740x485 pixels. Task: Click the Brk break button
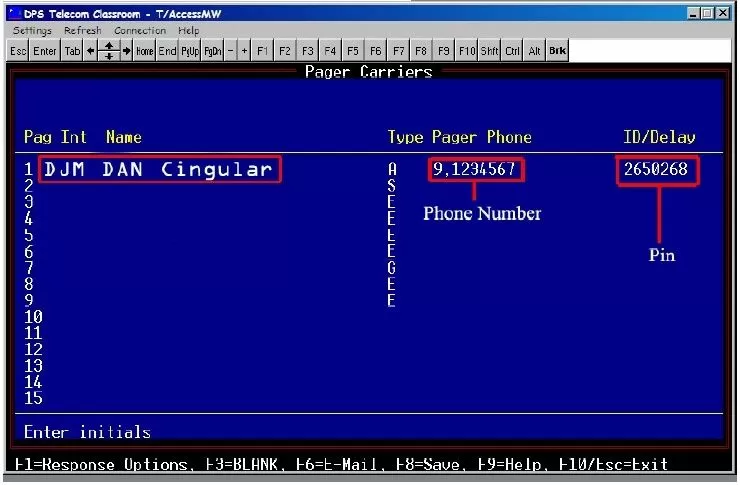(x=557, y=50)
